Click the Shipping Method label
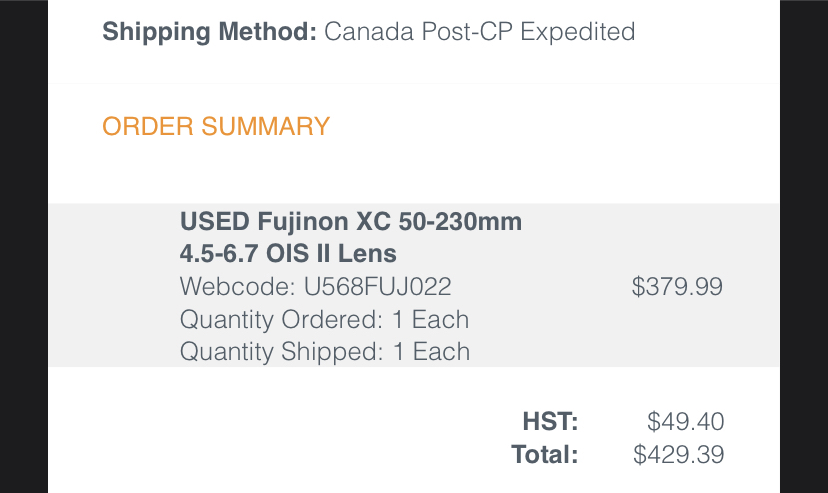This screenshot has width=828, height=493. point(208,32)
